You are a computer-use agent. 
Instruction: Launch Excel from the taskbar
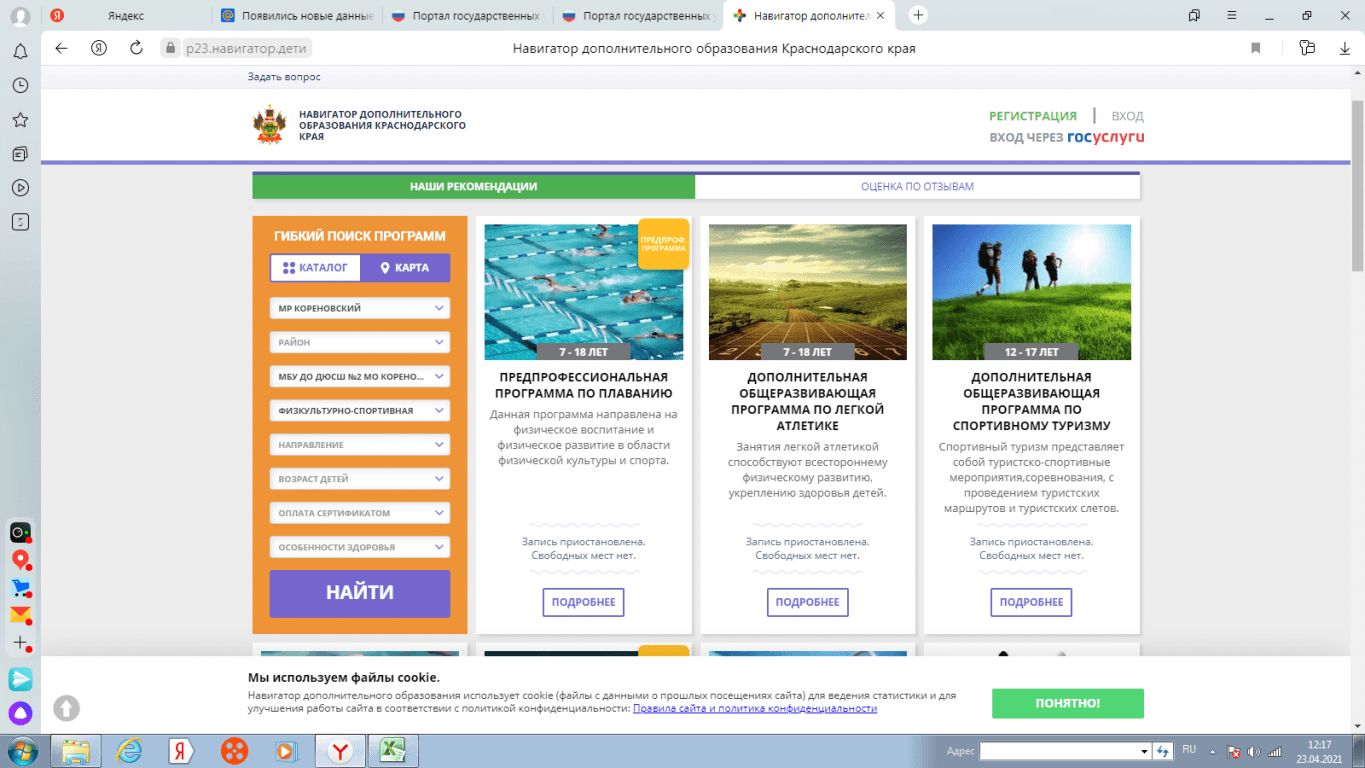pos(393,750)
